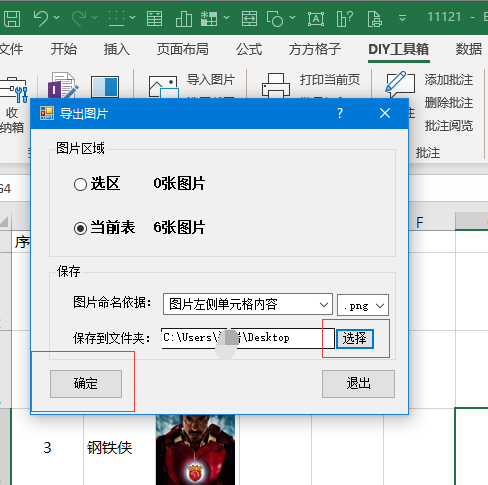Click the 选择 folder button
This screenshot has height=485, width=488.
355,339
